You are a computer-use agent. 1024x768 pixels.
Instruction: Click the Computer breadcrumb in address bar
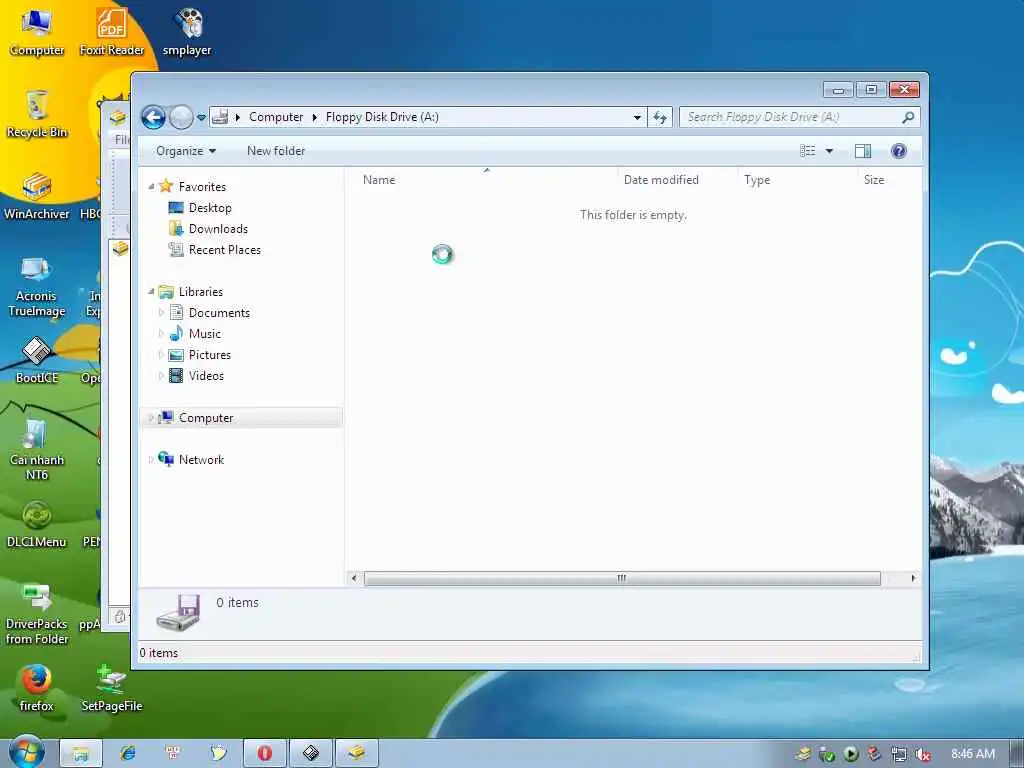276,117
